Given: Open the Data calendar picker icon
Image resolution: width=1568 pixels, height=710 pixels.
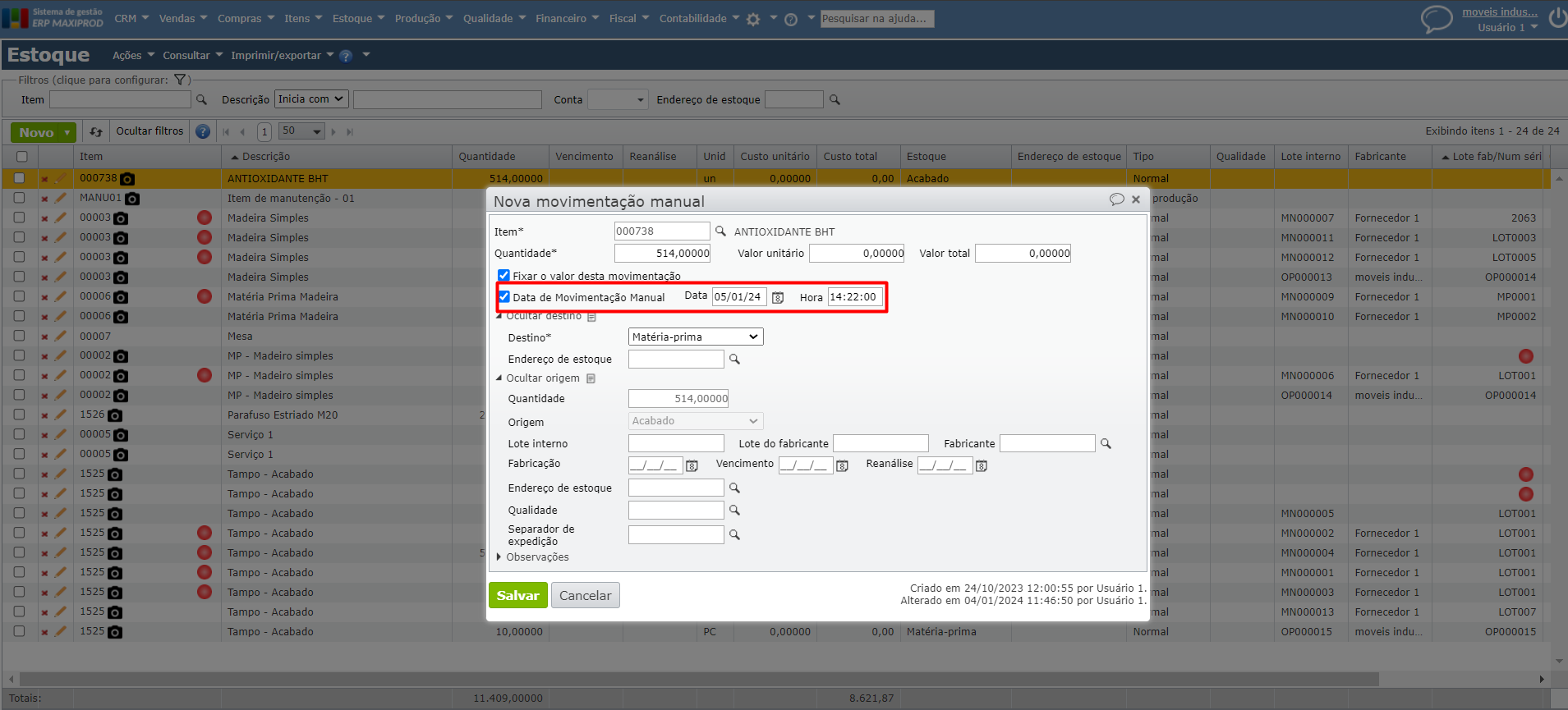Looking at the screenshot, I should click(x=778, y=297).
